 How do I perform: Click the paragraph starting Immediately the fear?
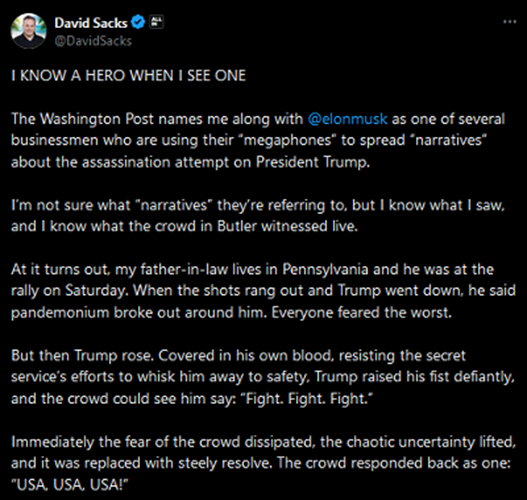point(263,463)
